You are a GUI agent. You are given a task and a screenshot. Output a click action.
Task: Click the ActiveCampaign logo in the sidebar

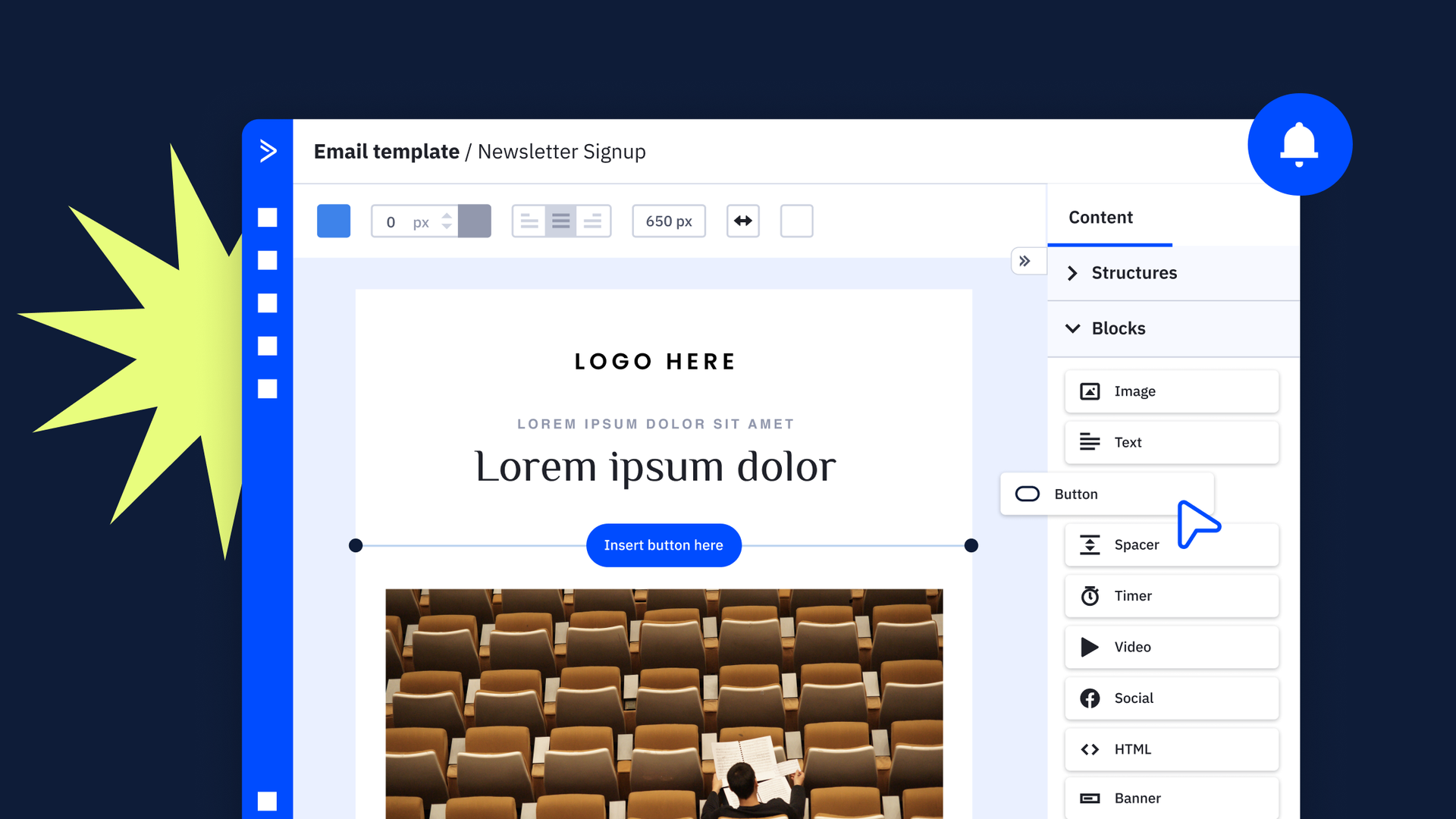click(x=268, y=151)
